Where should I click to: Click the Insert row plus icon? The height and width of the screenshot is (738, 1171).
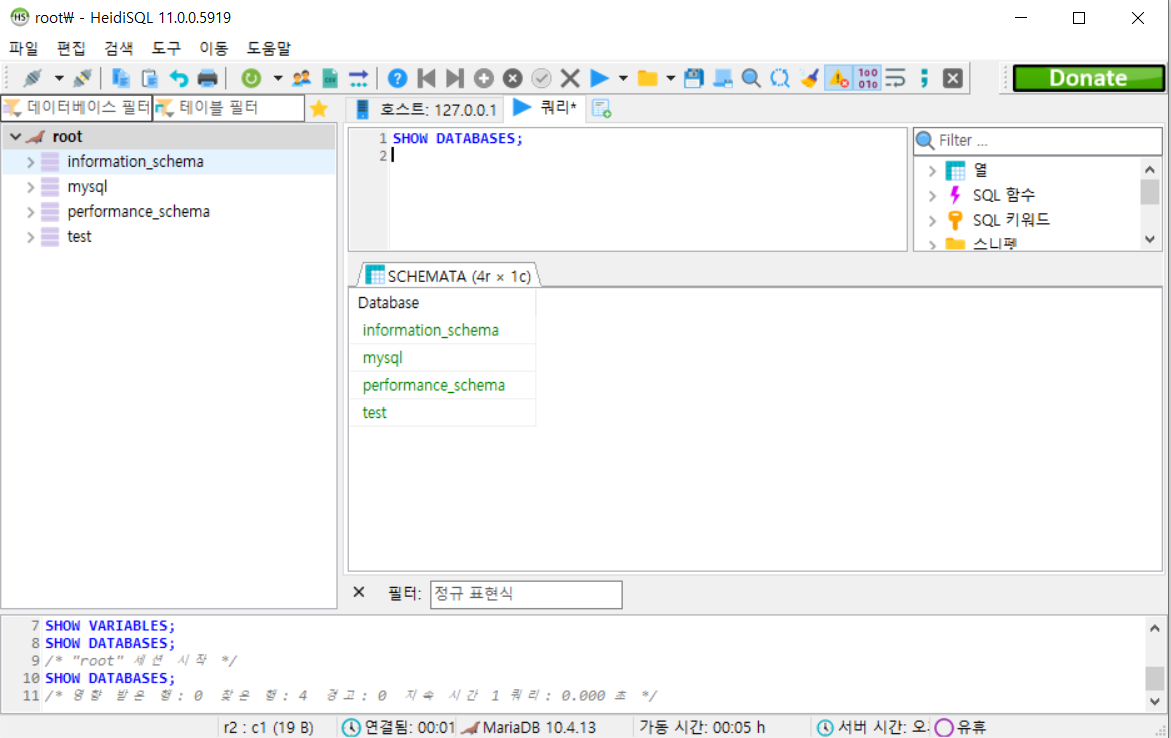[484, 78]
